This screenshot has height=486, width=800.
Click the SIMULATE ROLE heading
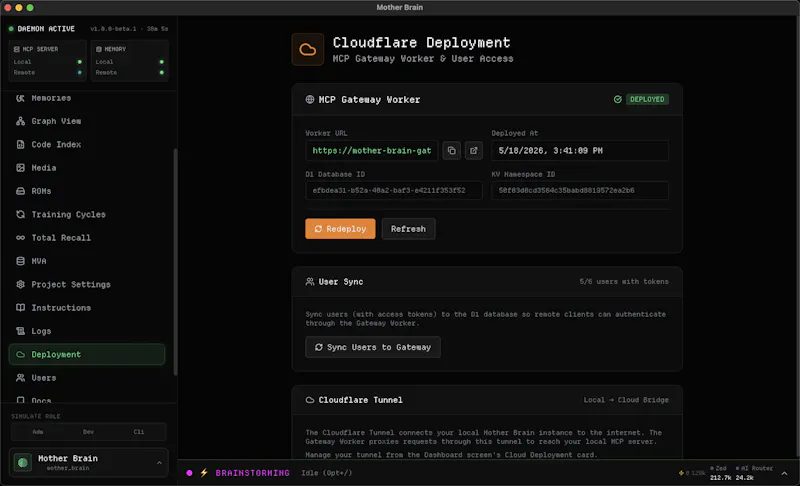point(36,416)
